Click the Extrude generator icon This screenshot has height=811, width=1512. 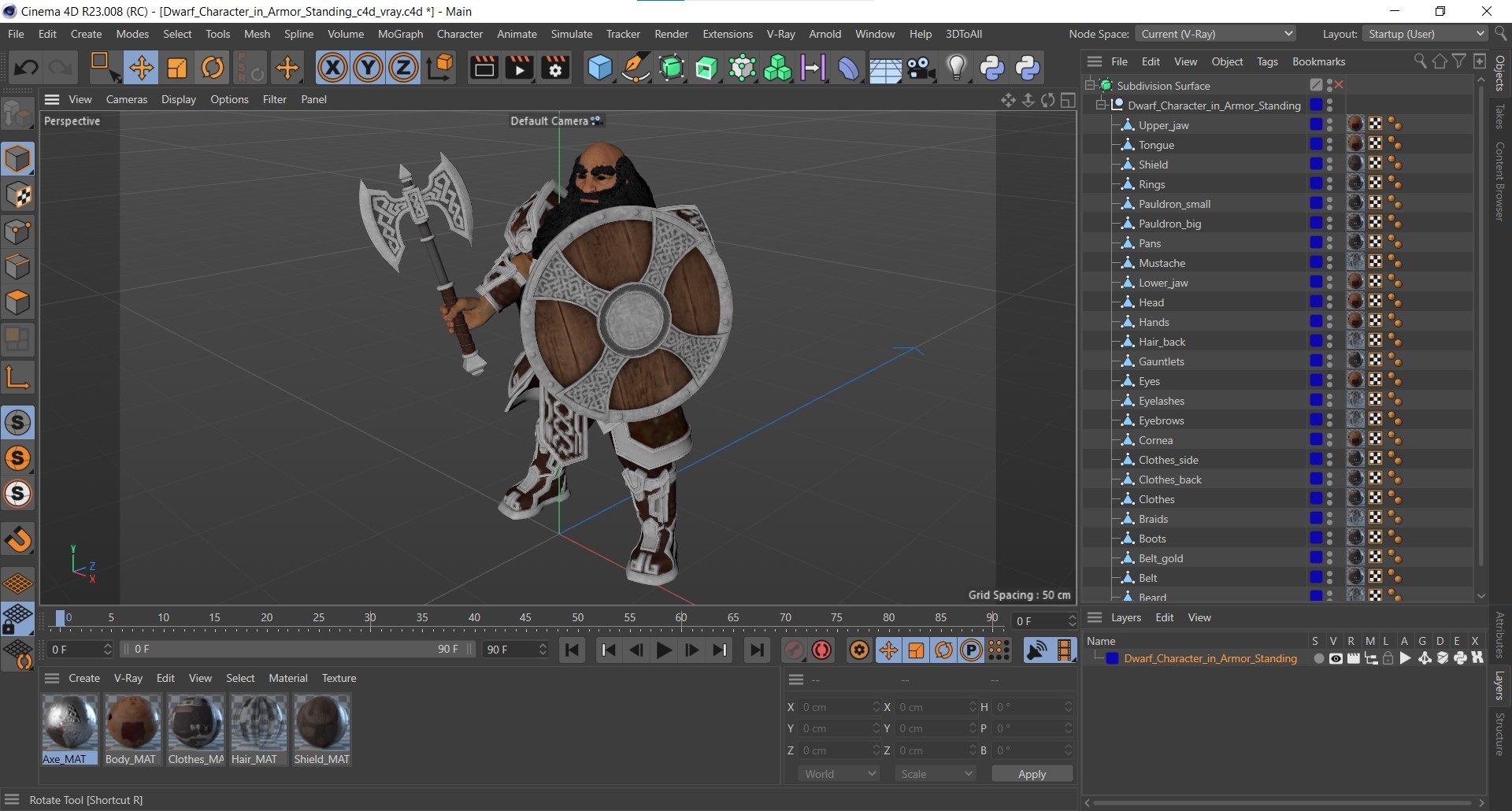click(706, 68)
